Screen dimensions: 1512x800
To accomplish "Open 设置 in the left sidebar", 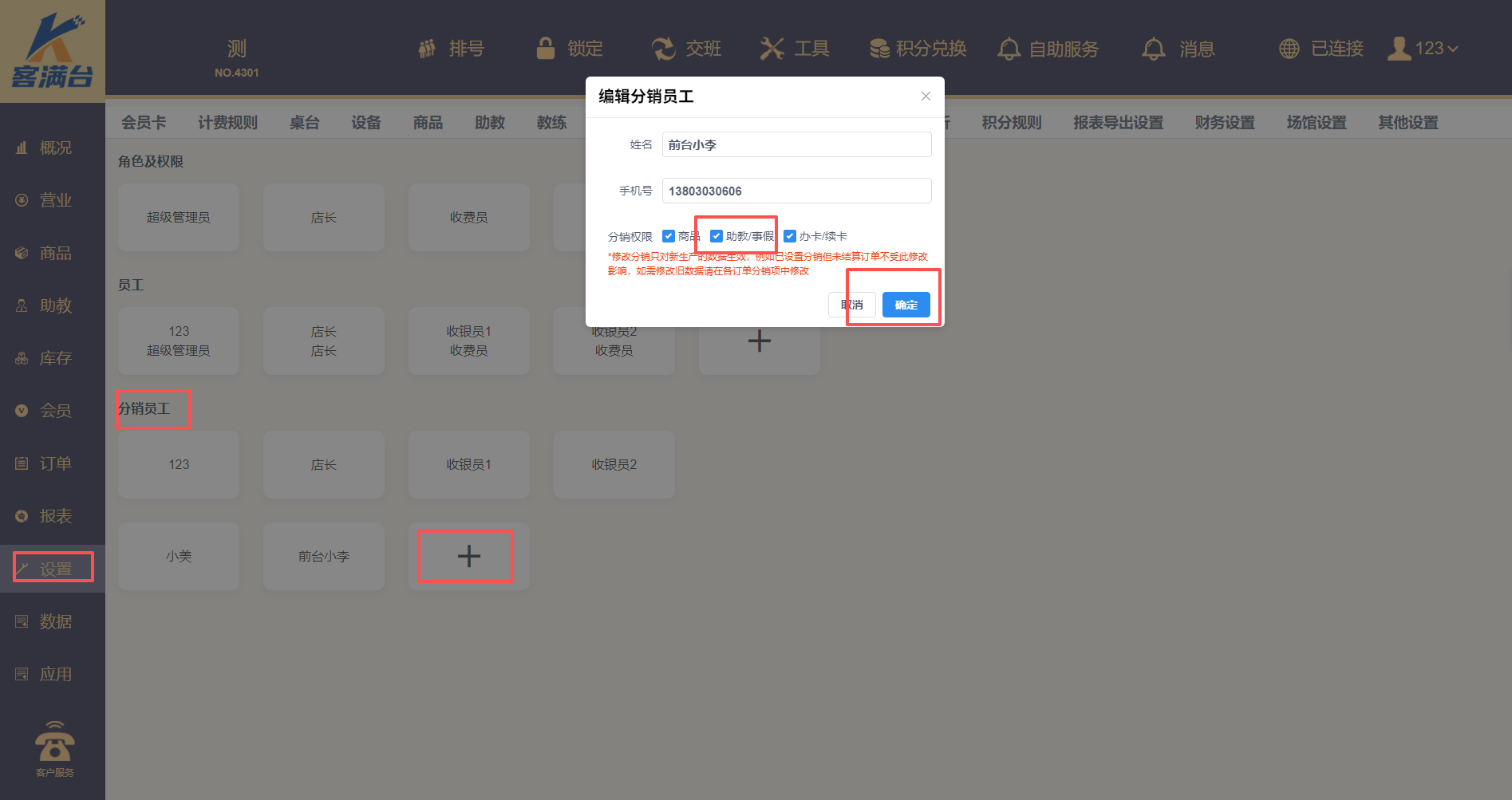I will 54,569.
